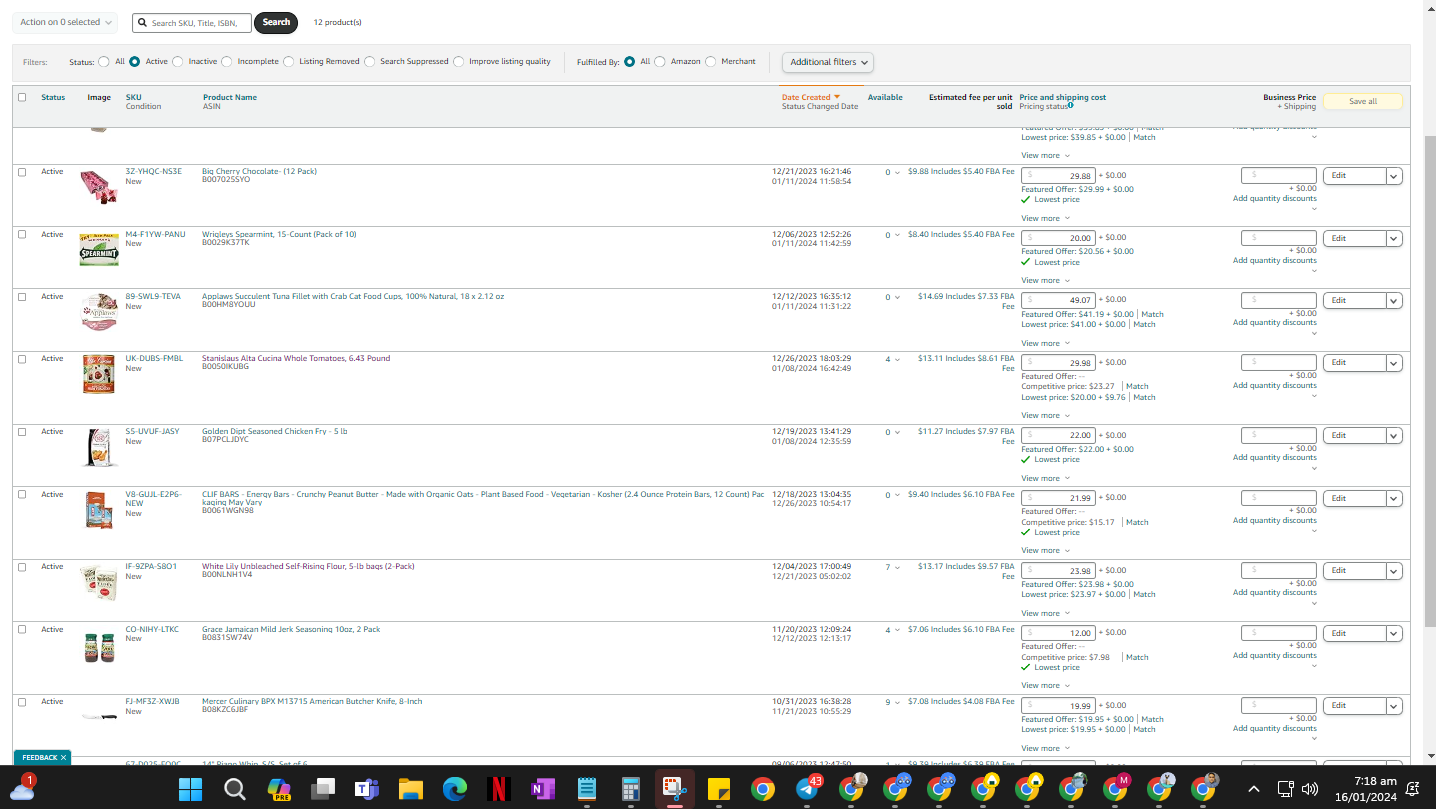Open Edit dropdown arrow for Grace Jerk Seasoning
Image resolution: width=1436 pixels, height=809 pixels.
click(1394, 634)
